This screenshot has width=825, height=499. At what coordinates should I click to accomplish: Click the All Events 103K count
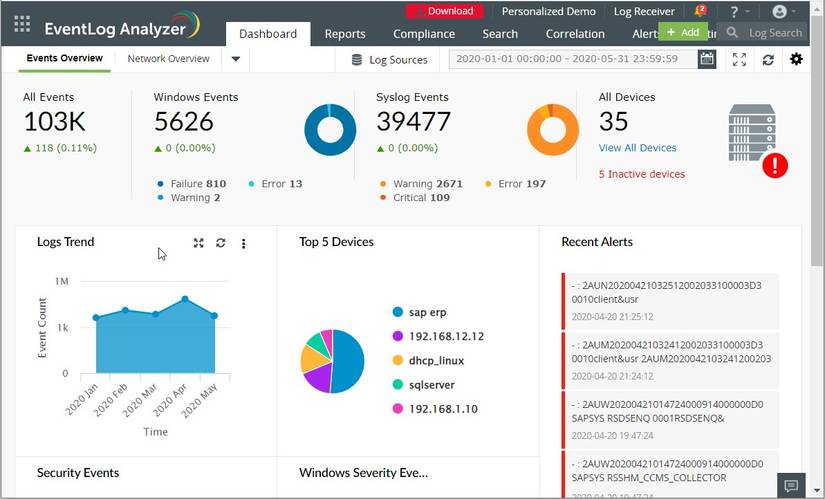54,122
